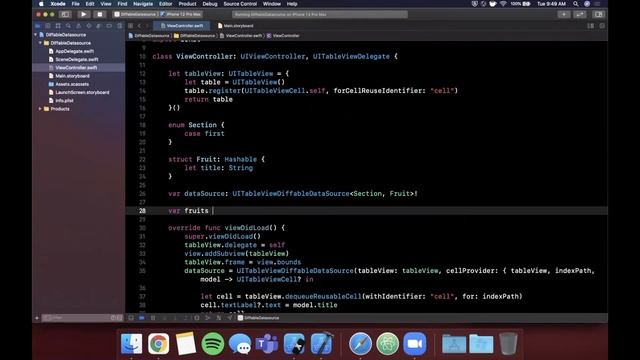Open the related items grid icon
The width and height of the screenshot is (640, 360).
click(x=131, y=26)
